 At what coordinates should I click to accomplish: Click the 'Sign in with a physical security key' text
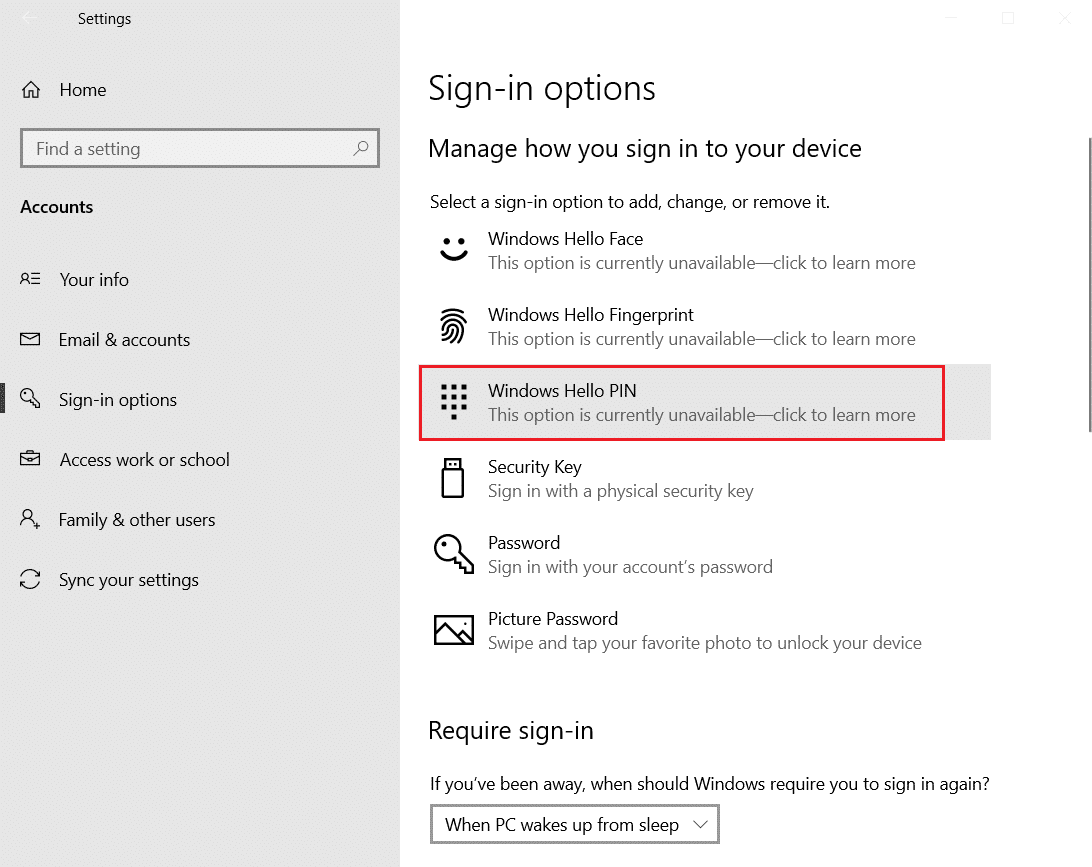(x=621, y=491)
